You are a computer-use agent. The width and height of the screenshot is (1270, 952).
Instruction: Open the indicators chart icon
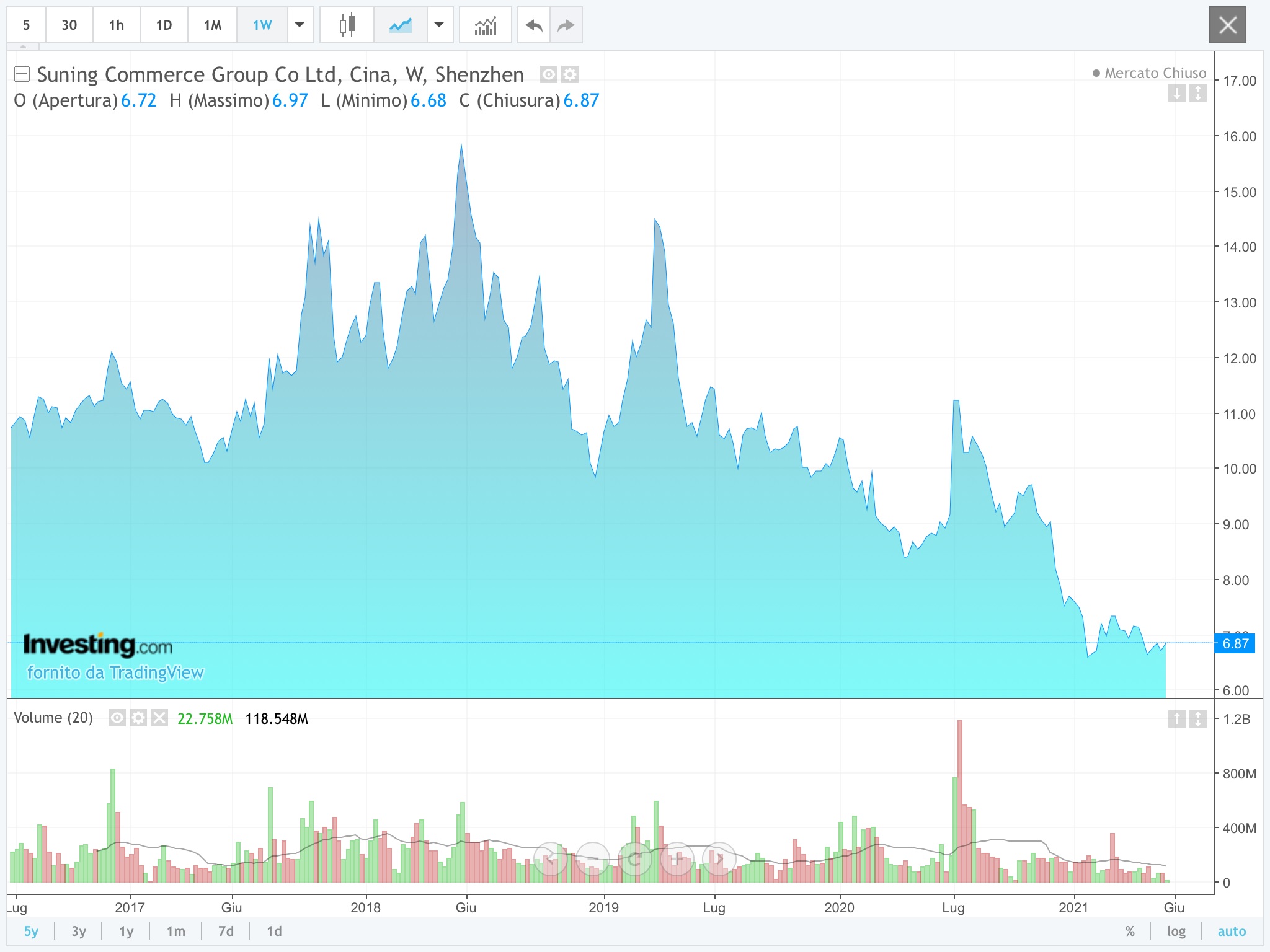(485, 25)
